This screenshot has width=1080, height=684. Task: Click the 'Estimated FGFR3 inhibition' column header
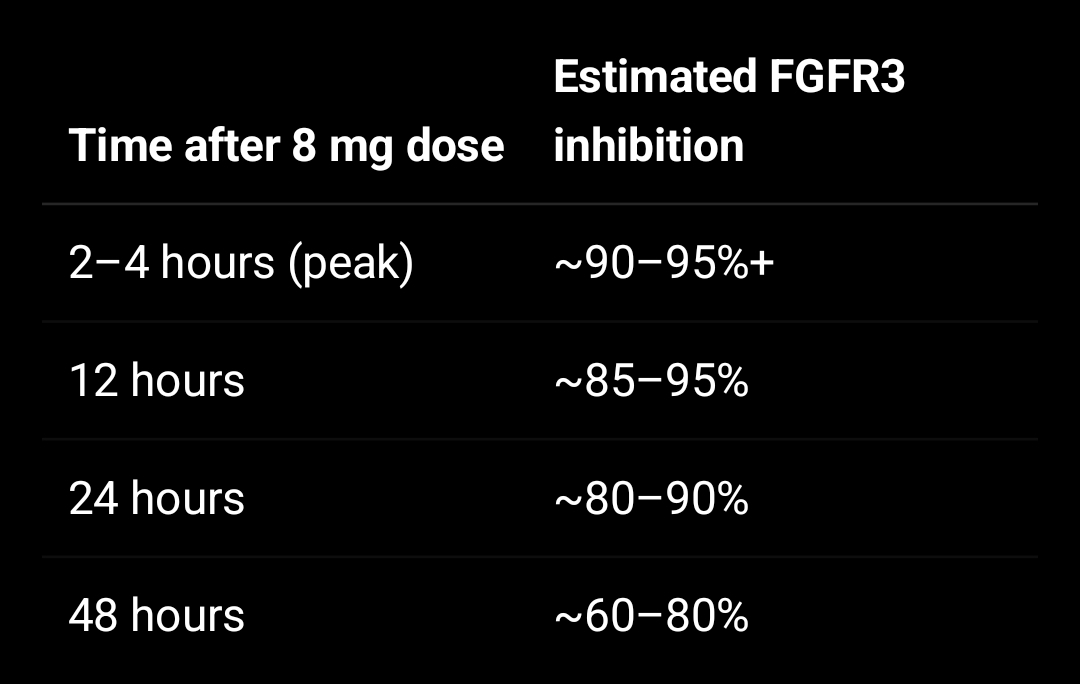coord(729,111)
